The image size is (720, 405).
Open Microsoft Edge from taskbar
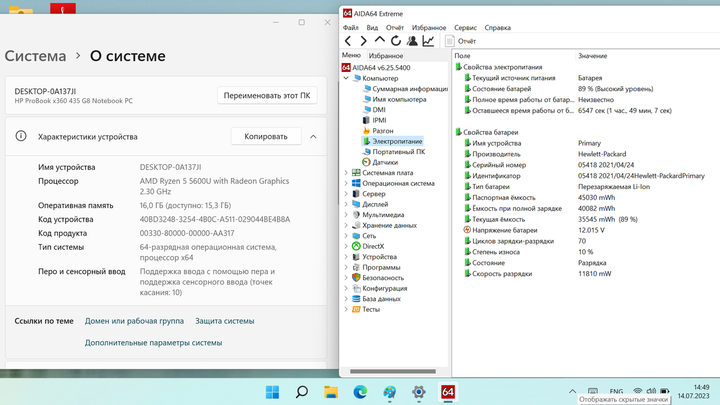pyautogui.click(x=360, y=392)
